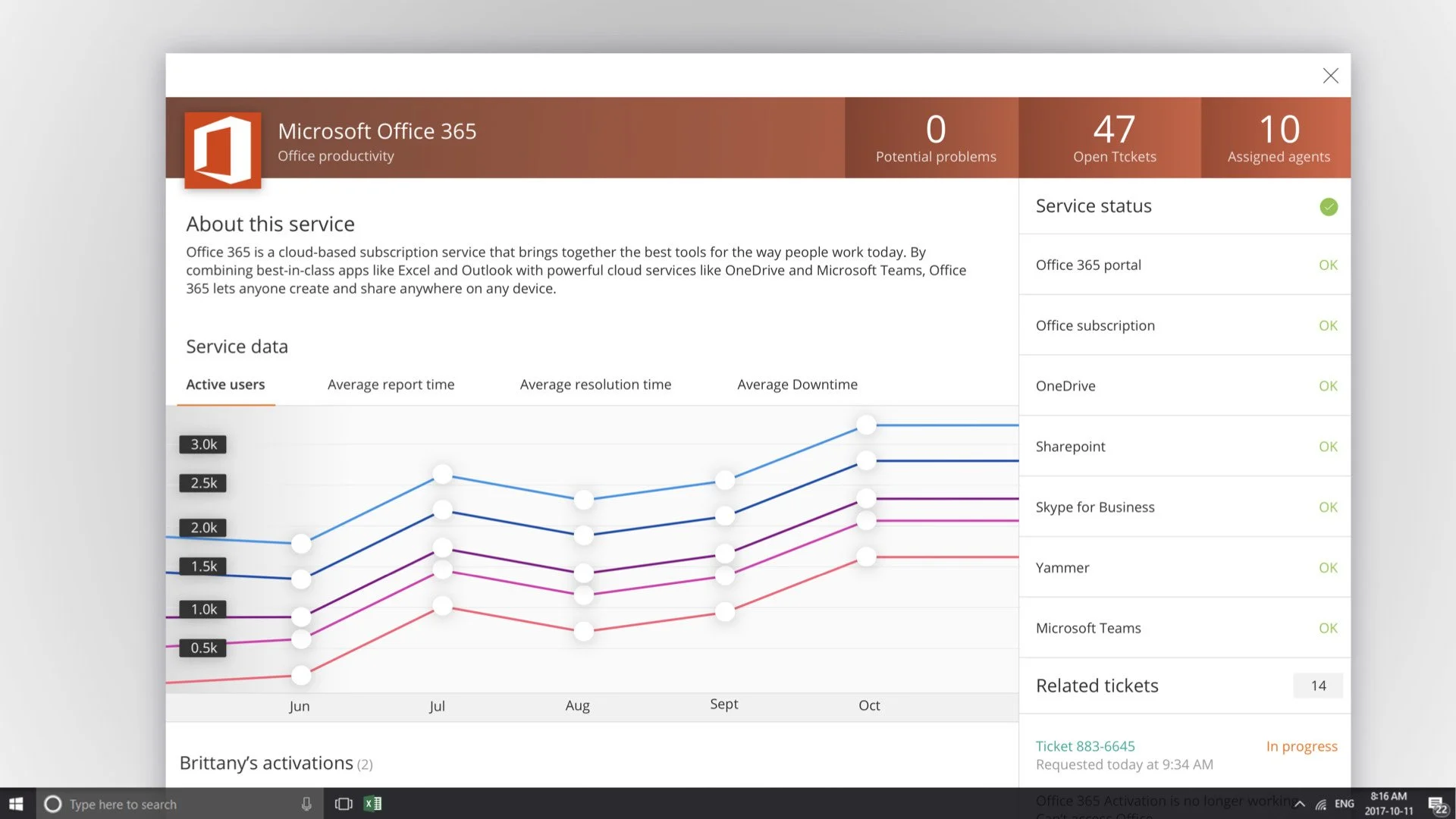Viewport: 1456px width, 819px height.
Task: Click the 47 Open Tickets tile
Action: tap(1113, 138)
